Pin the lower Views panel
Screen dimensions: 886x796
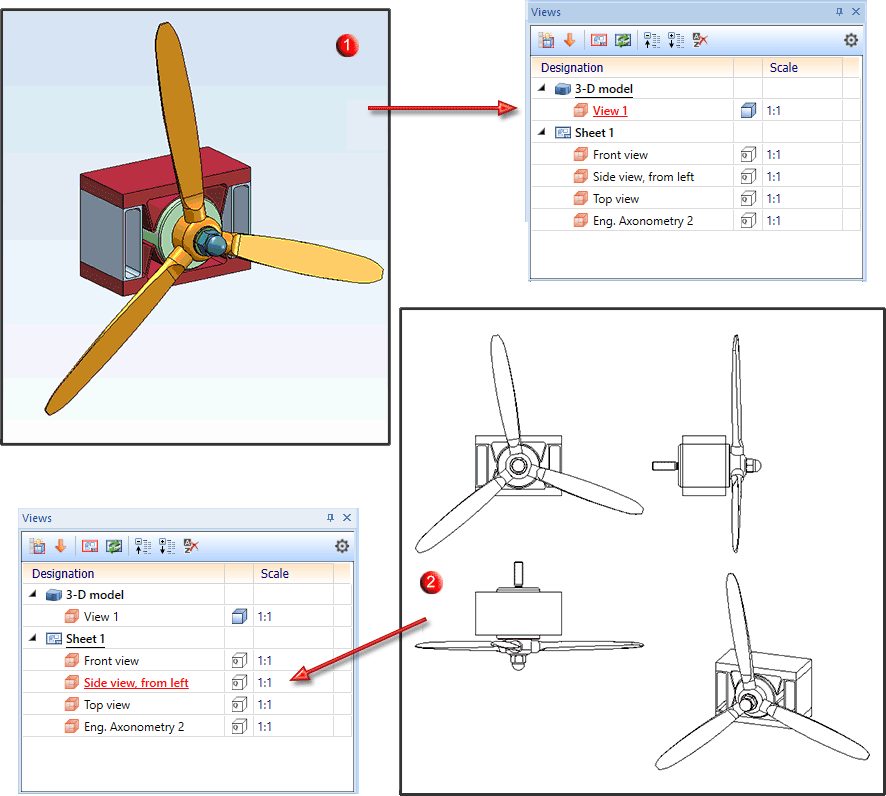[331, 517]
